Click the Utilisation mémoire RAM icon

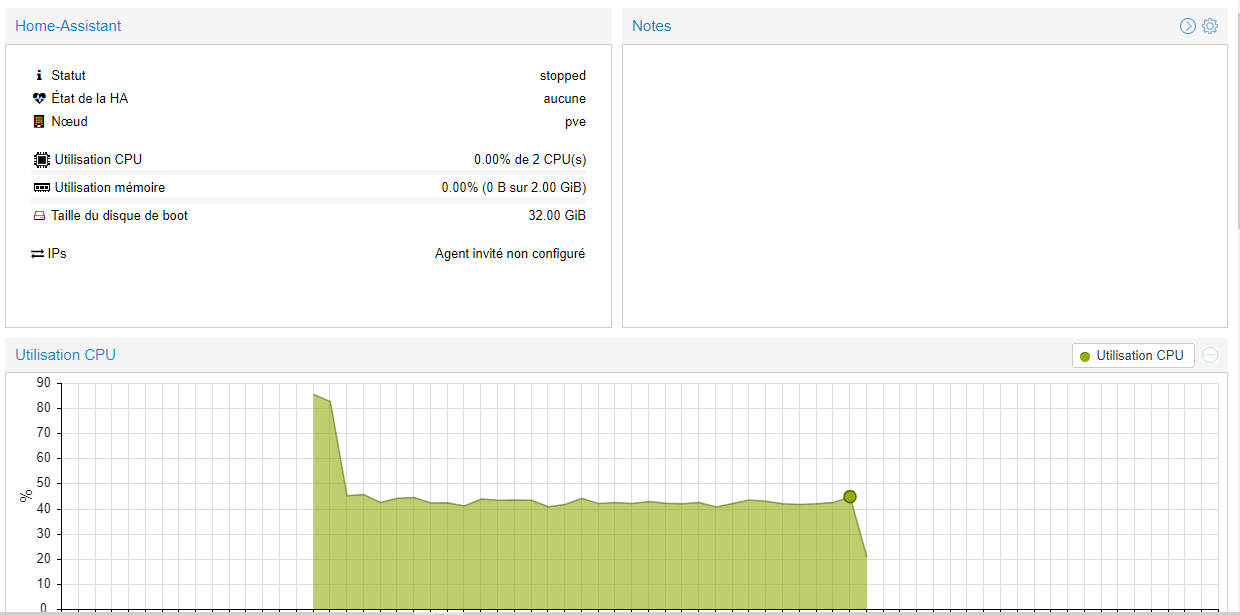coord(41,187)
